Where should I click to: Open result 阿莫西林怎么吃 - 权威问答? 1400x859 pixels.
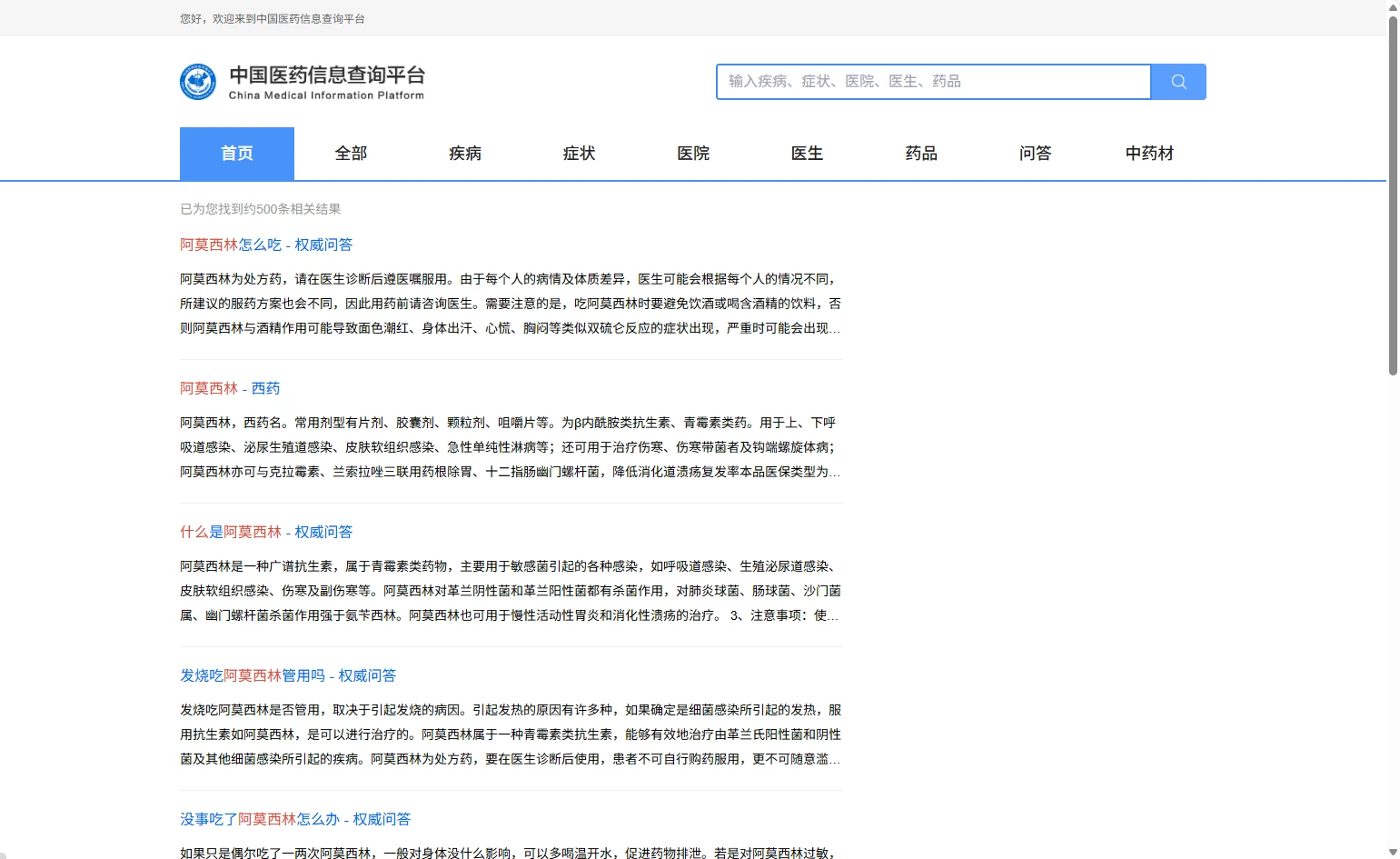266,245
